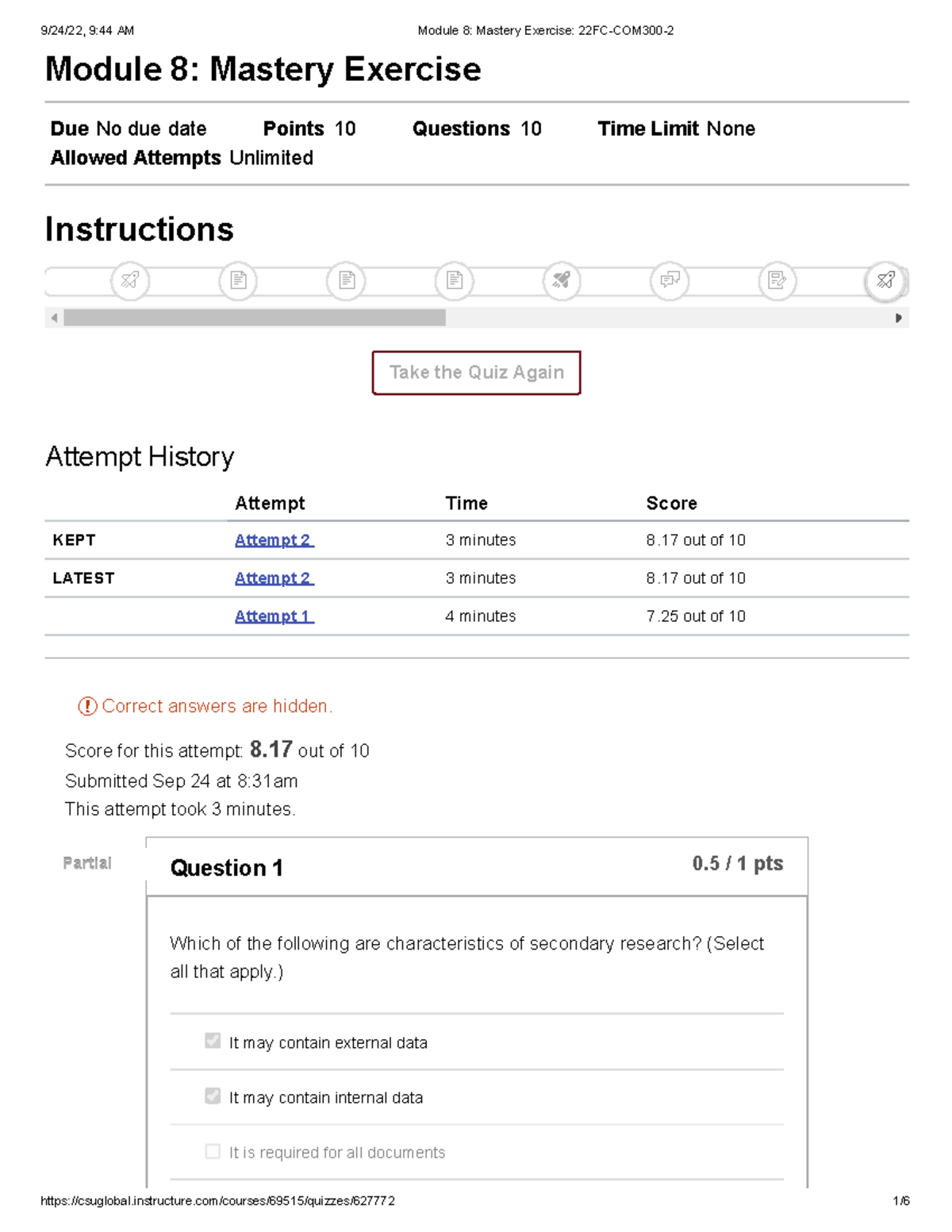Open the assignment checklist module icon
The width and height of the screenshot is (952, 1232).
(778, 281)
